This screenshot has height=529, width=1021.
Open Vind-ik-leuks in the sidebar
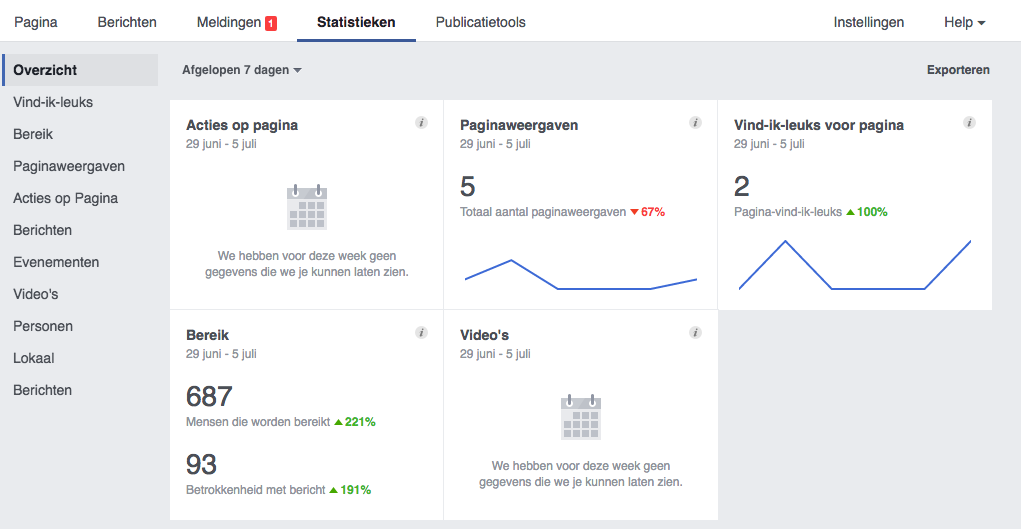pos(53,102)
